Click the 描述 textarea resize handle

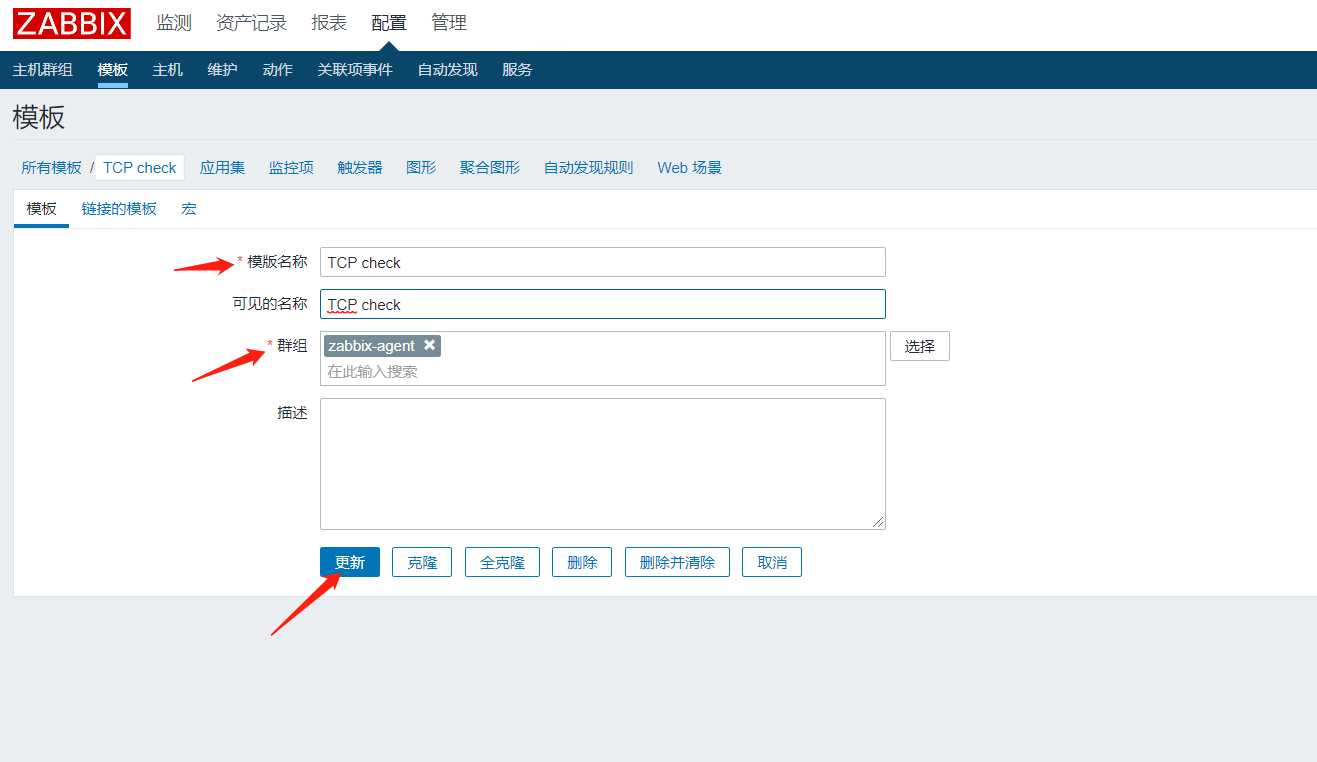pyautogui.click(x=878, y=522)
